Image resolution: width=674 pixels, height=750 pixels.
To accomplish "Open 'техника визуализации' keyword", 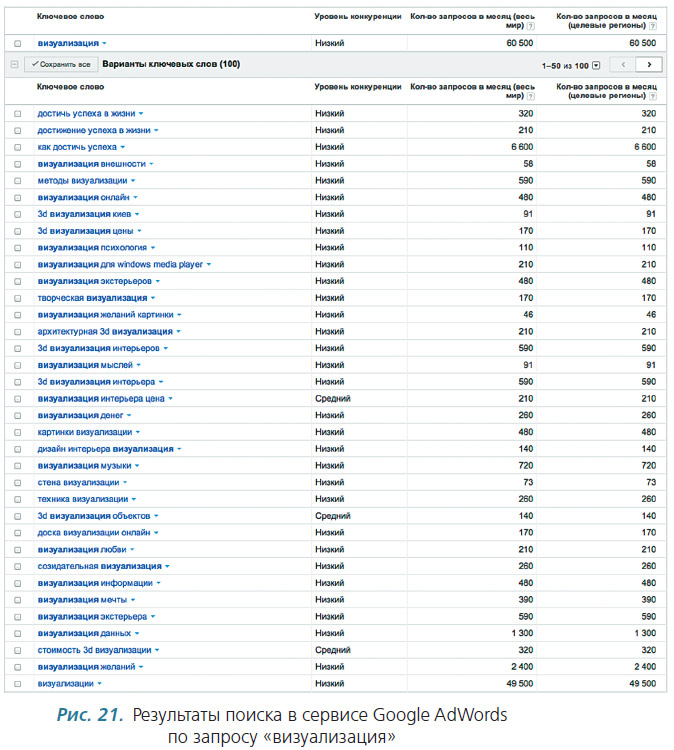I will (83, 499).
